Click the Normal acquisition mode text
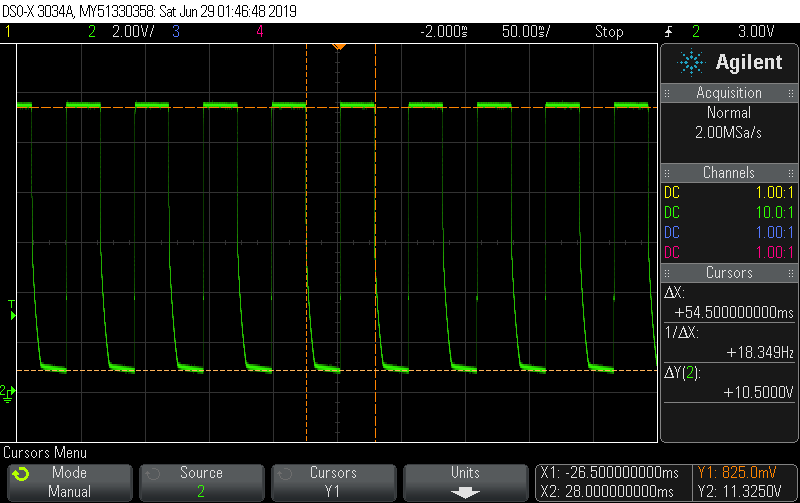Image resolution: width=800 pixels, height=503 pixels. point(729,112)
